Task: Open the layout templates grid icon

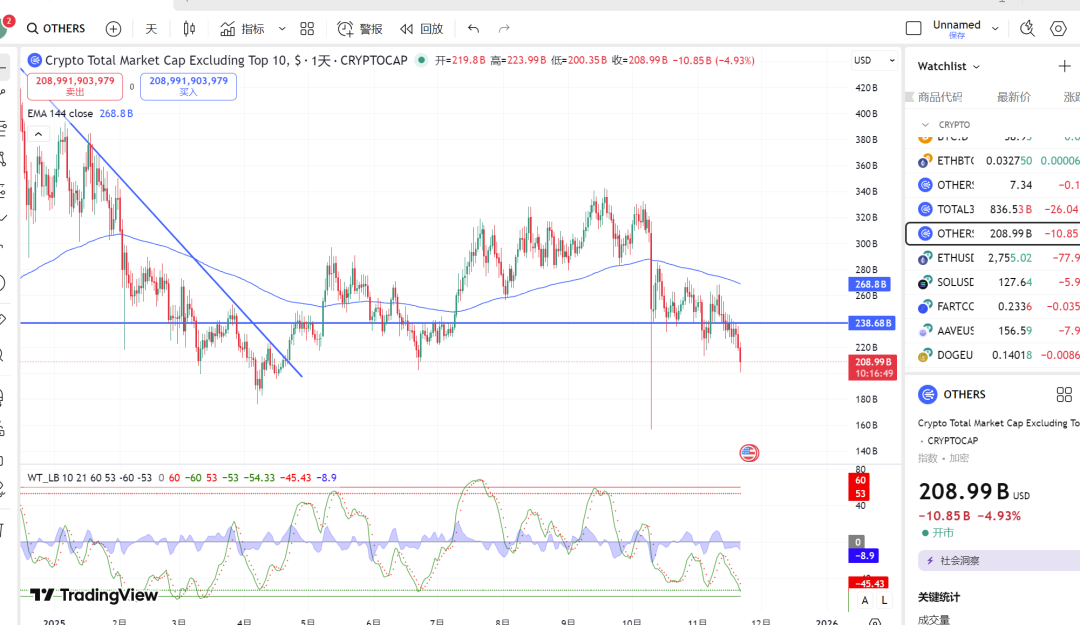Action: (x=307, y=29)
